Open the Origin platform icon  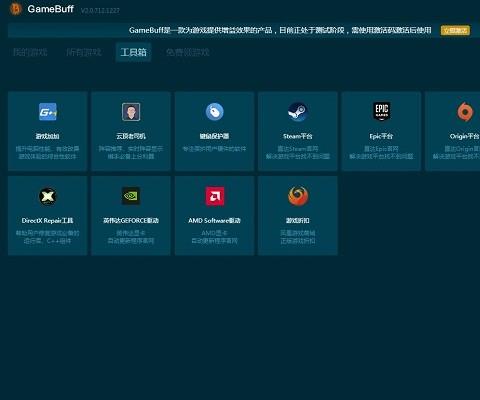(x=465, y=112)
